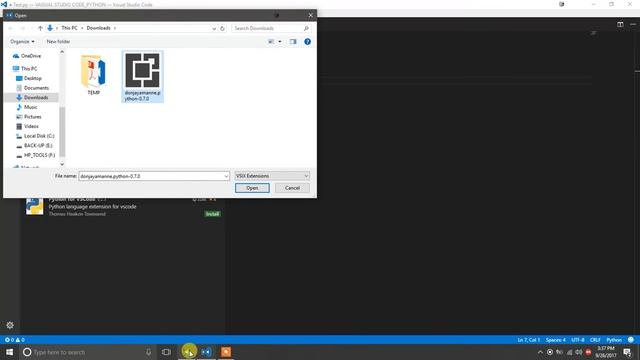This screenshot has height=360, width=640.
Task: Create a New folder
Action: pos(58,41)
